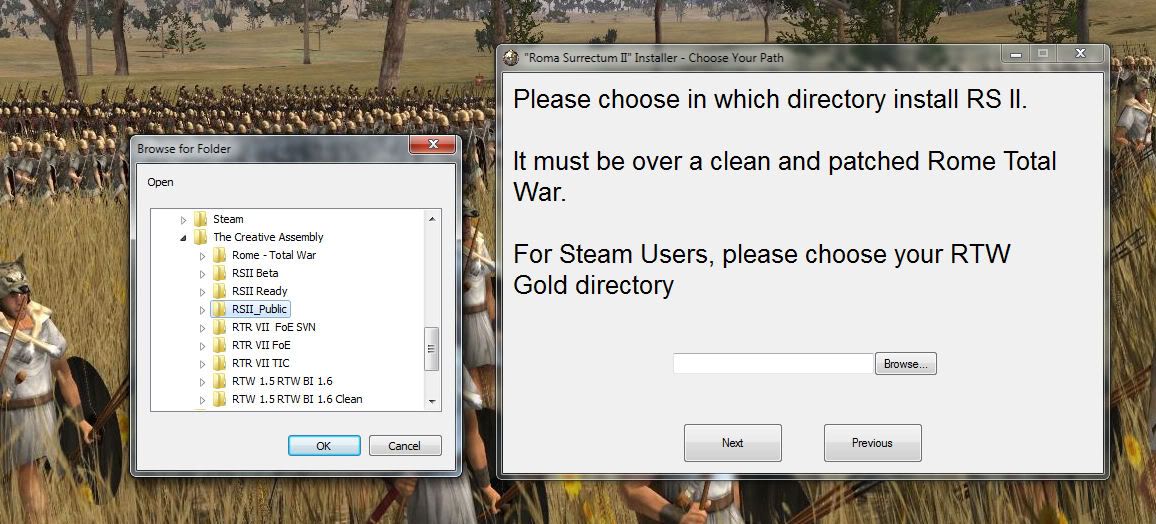This screenshot has height=524, width=1156.
Task: Open the Browse... directory picker
Action: 905,364
